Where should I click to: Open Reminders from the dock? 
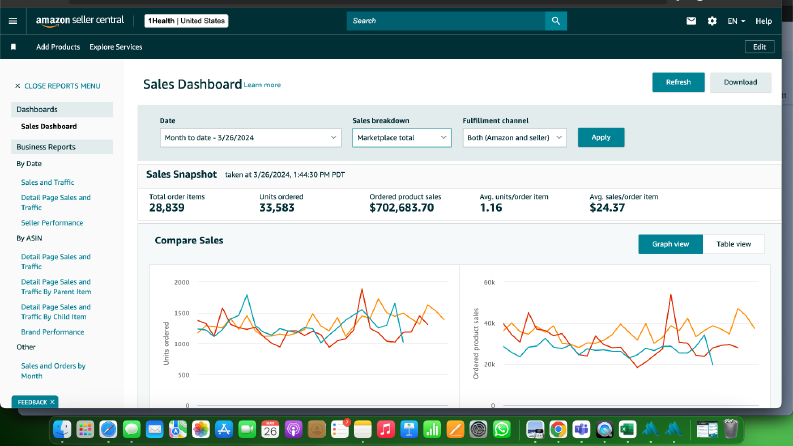[340, 429]
